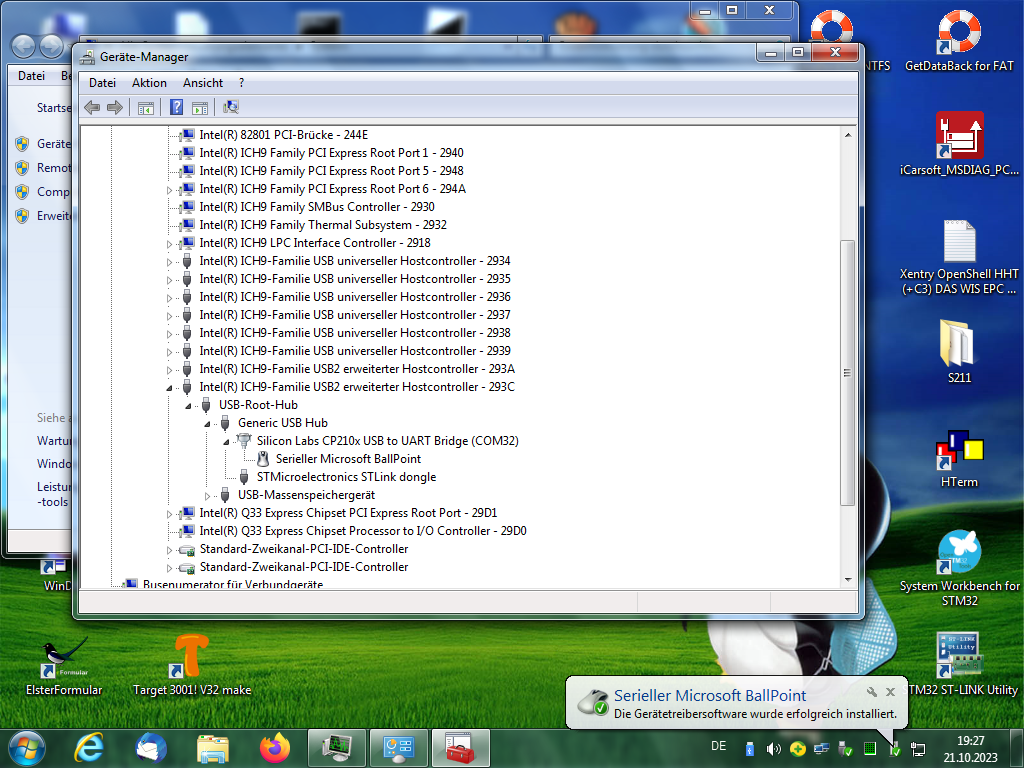This screenshot has height=768, width=1024.
Task: Launch Target 3001! V32 make shortcut
Action: tap(192, 665)
